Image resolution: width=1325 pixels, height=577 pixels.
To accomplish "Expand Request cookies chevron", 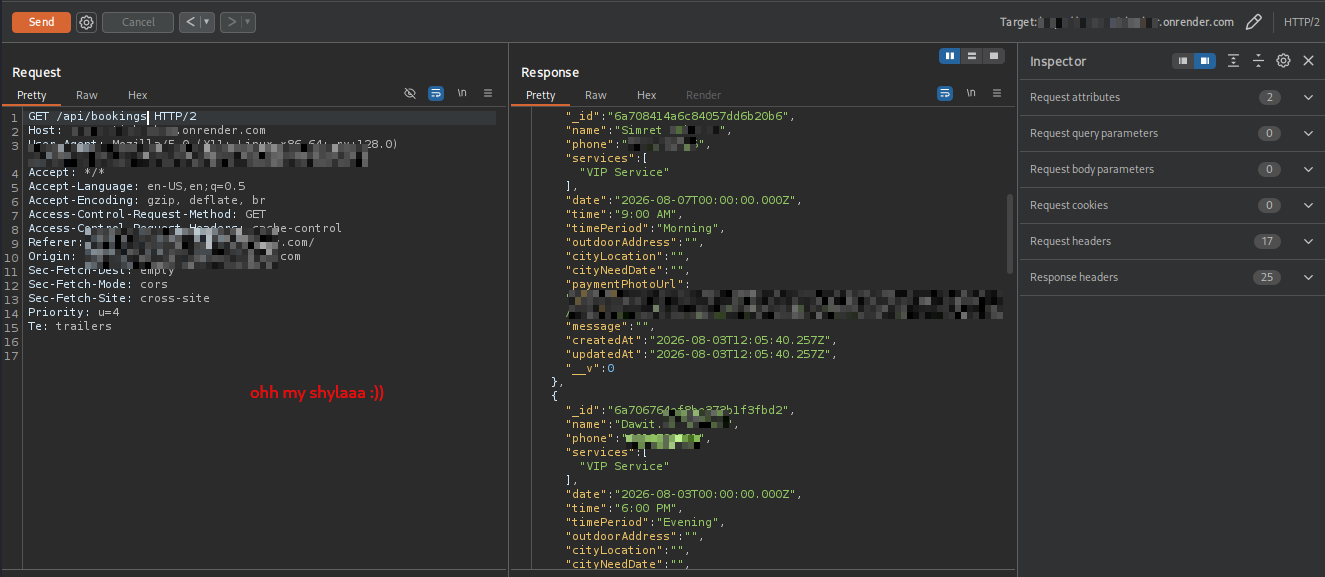I will (1308, 205).
